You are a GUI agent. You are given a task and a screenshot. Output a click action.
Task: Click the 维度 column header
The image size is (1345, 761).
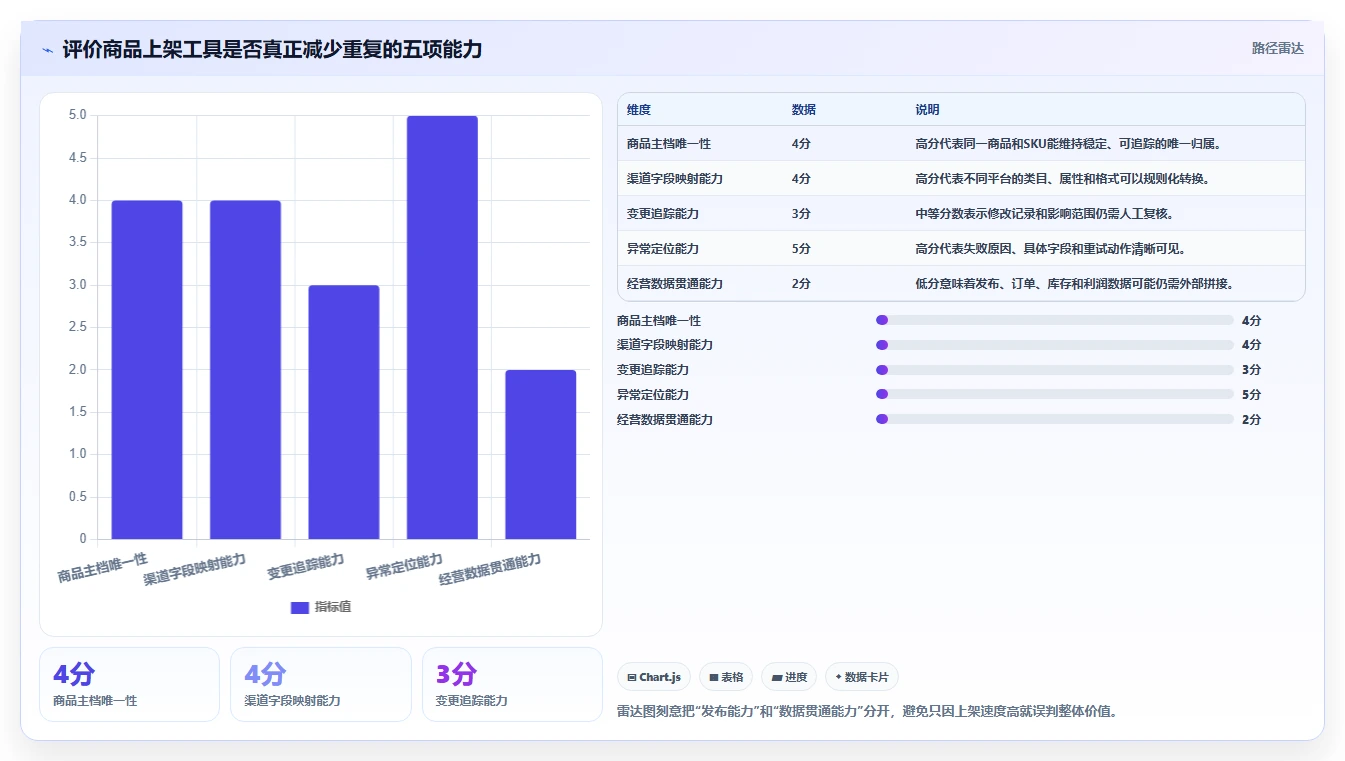639,110
